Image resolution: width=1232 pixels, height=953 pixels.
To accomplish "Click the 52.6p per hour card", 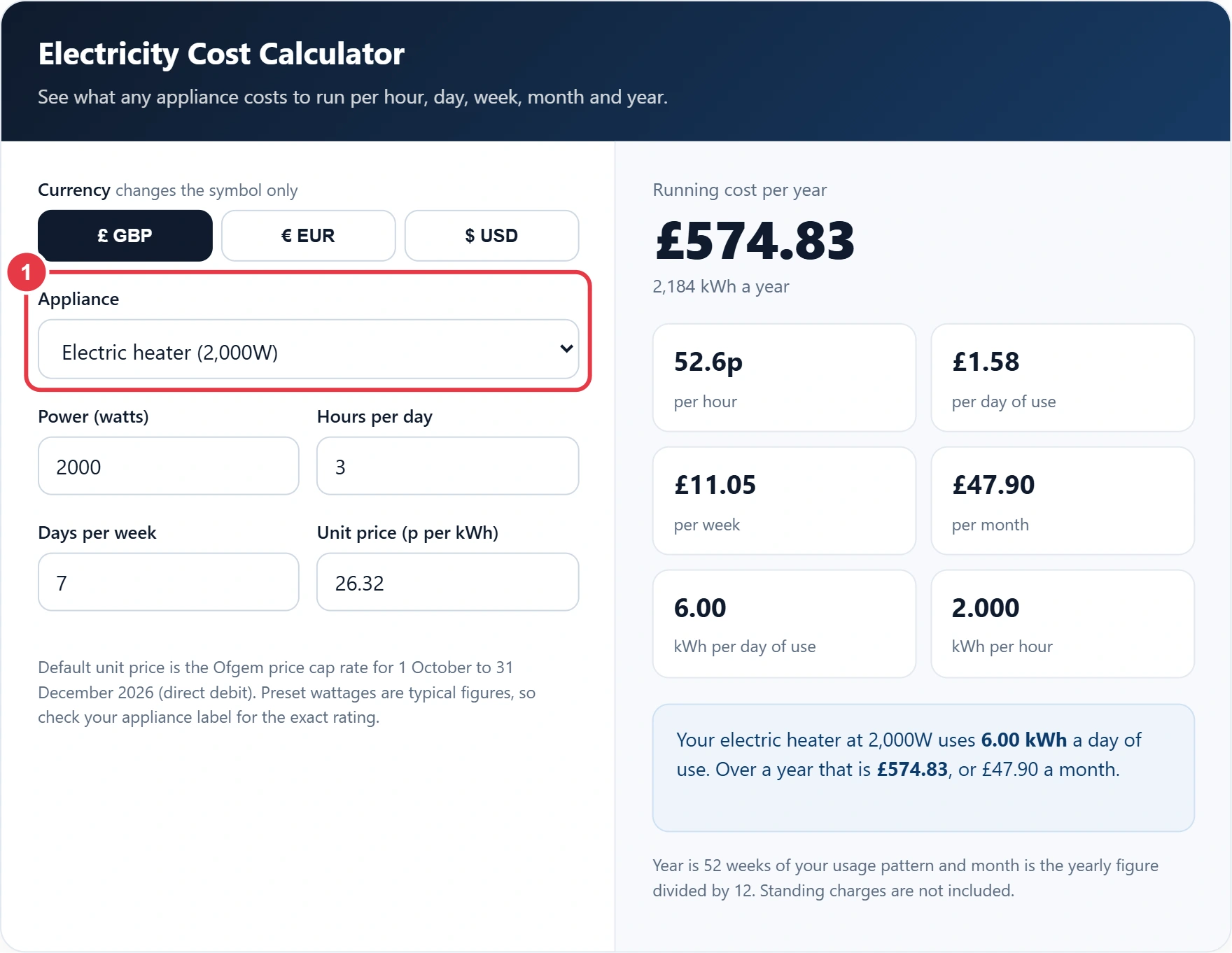I will pos(784,378).
